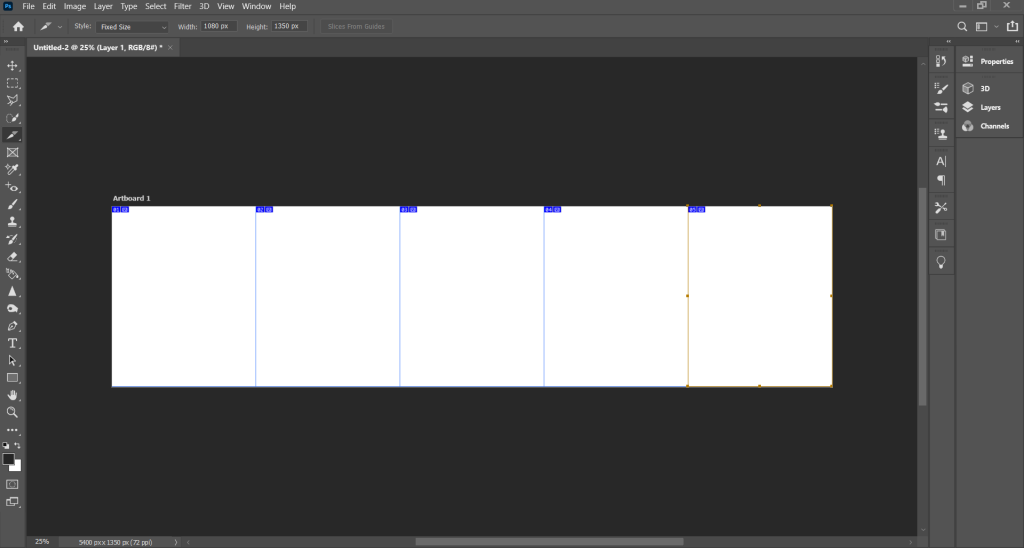Swap foreground and background colors
1024x548 pixels.
(18, 445)
